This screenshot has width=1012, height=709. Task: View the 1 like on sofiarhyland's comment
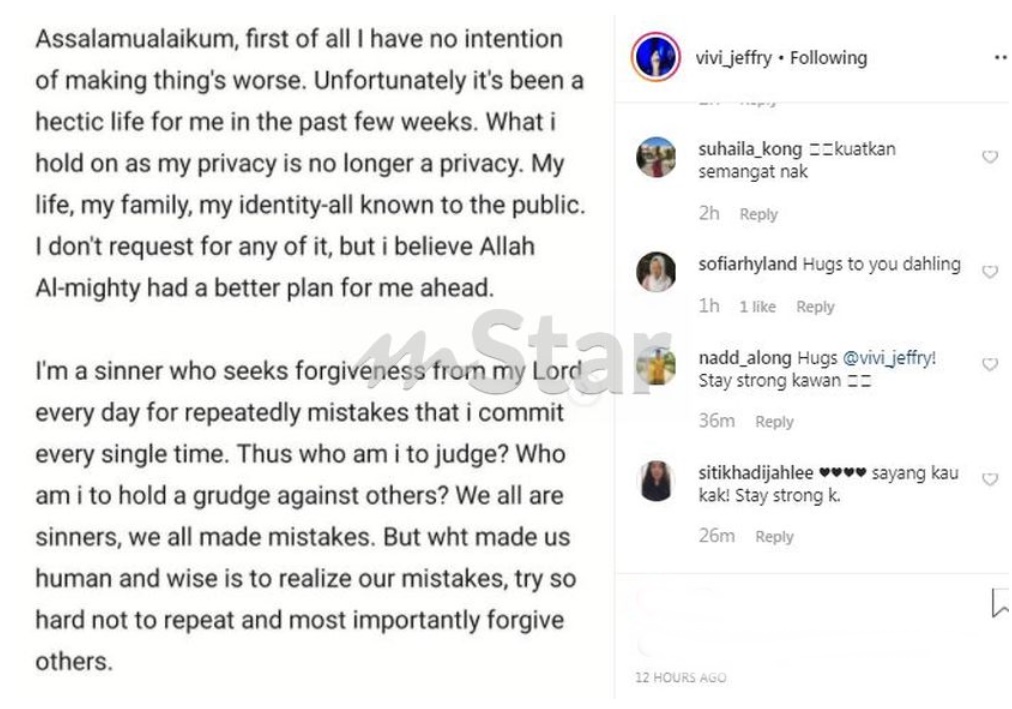[758, 307]
